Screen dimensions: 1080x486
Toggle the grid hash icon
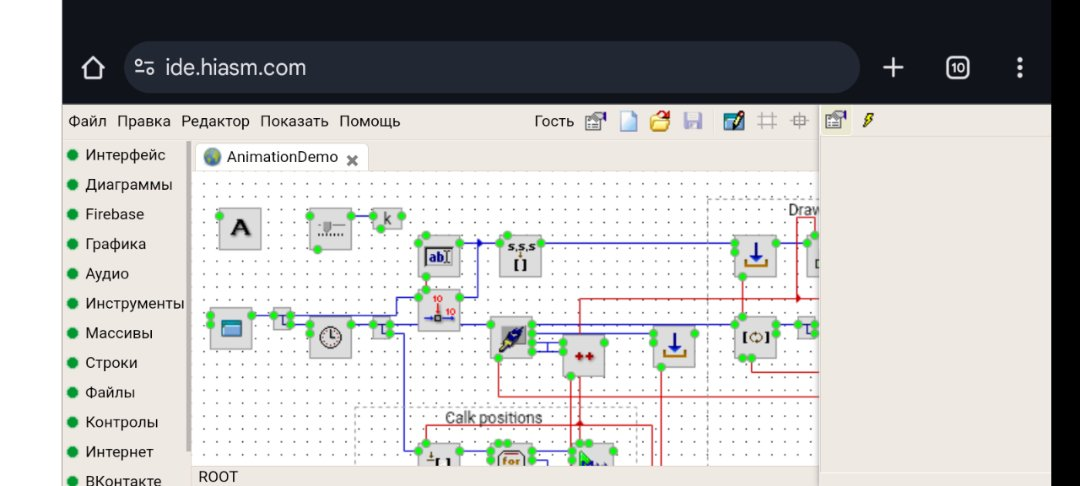(x=767, y=122)
